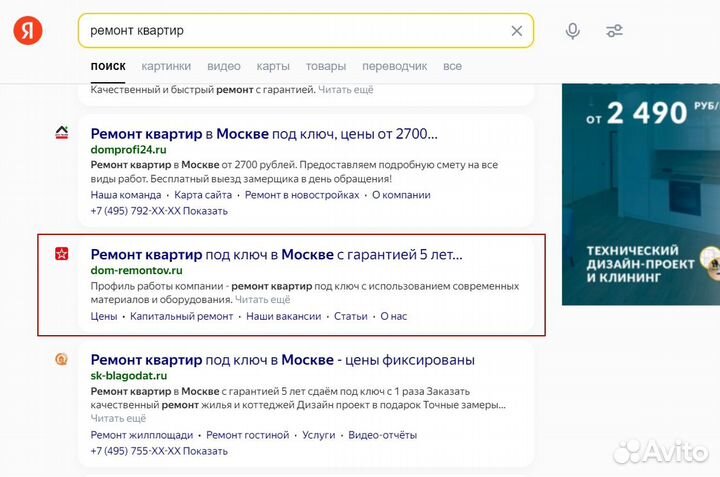The image size is (720, 477).
Task: Open the О компании sitelink
Action: (x=401, y=195)
